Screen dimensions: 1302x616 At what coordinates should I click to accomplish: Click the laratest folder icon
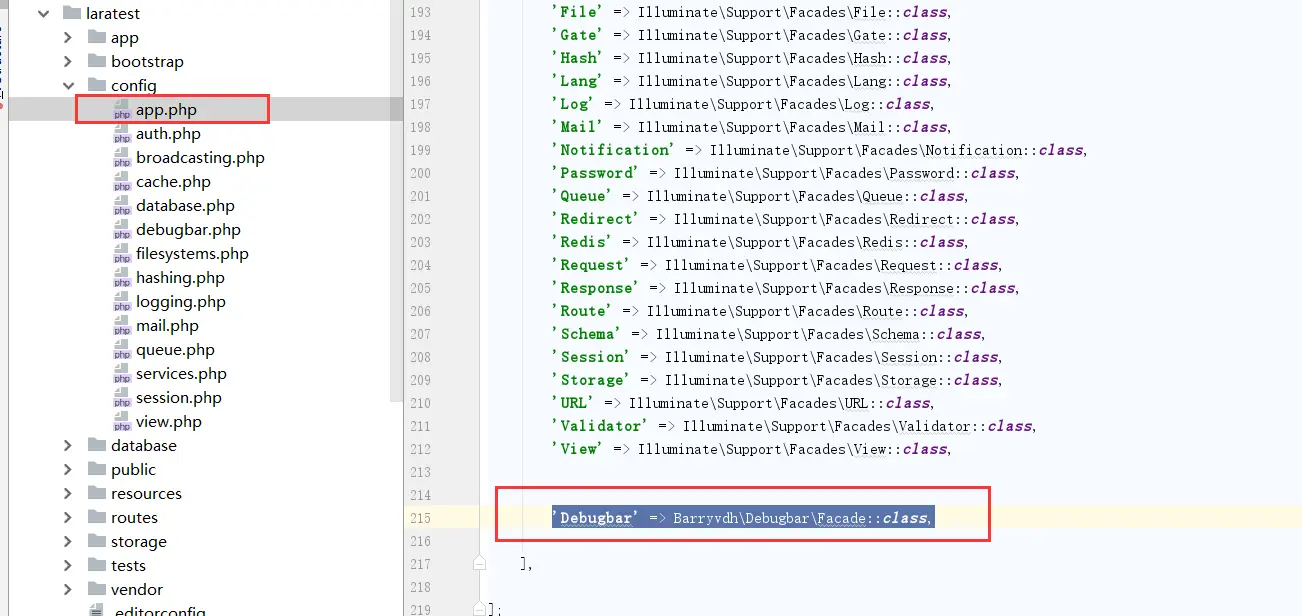pyautogui.click(x=71, y=13)
